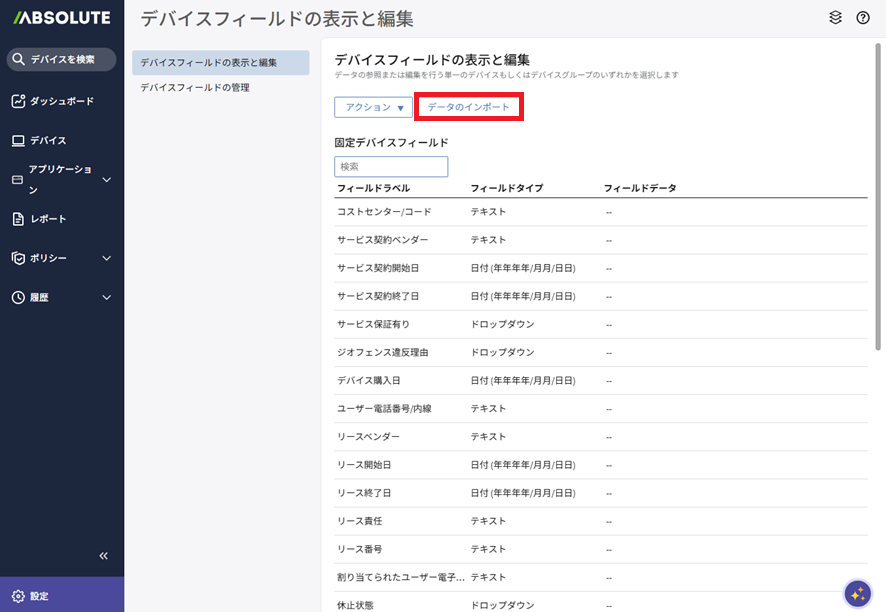This screenshot has width=886, height=612.
Task: Click the ABSOLUTE logo in the sidebar
Action: (61, 19)
